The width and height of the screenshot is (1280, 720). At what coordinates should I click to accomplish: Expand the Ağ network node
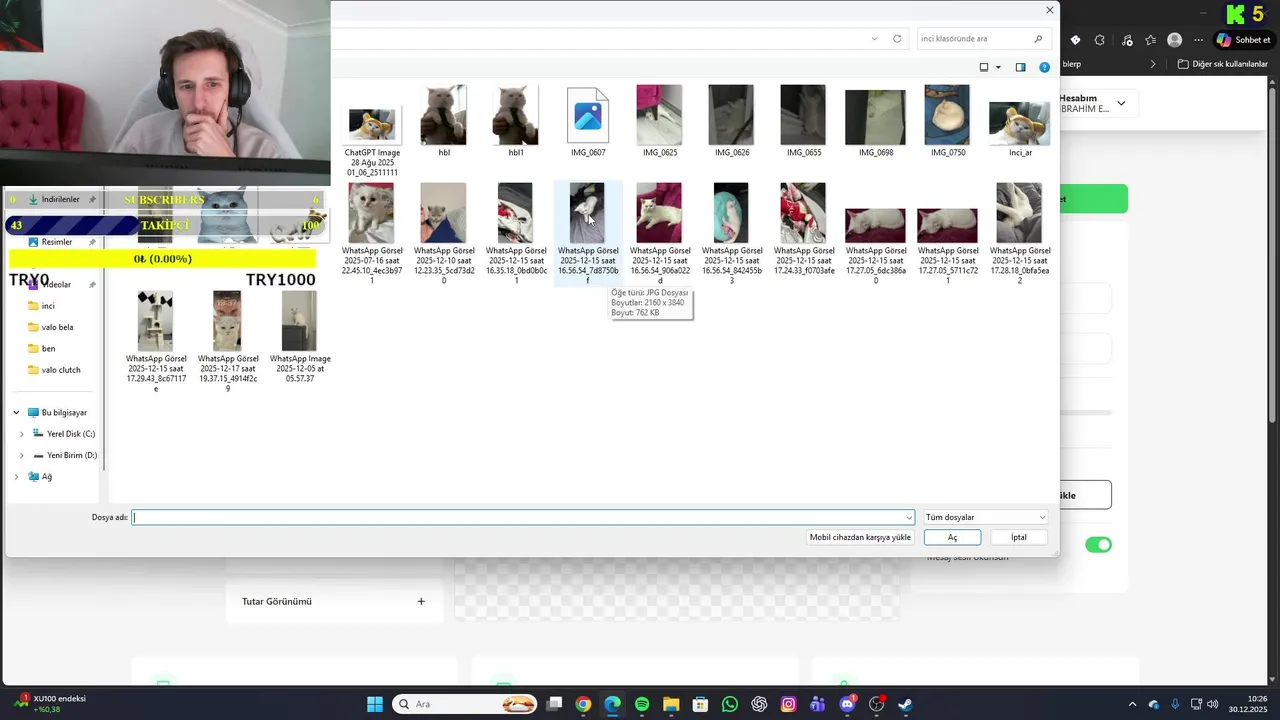16,477
